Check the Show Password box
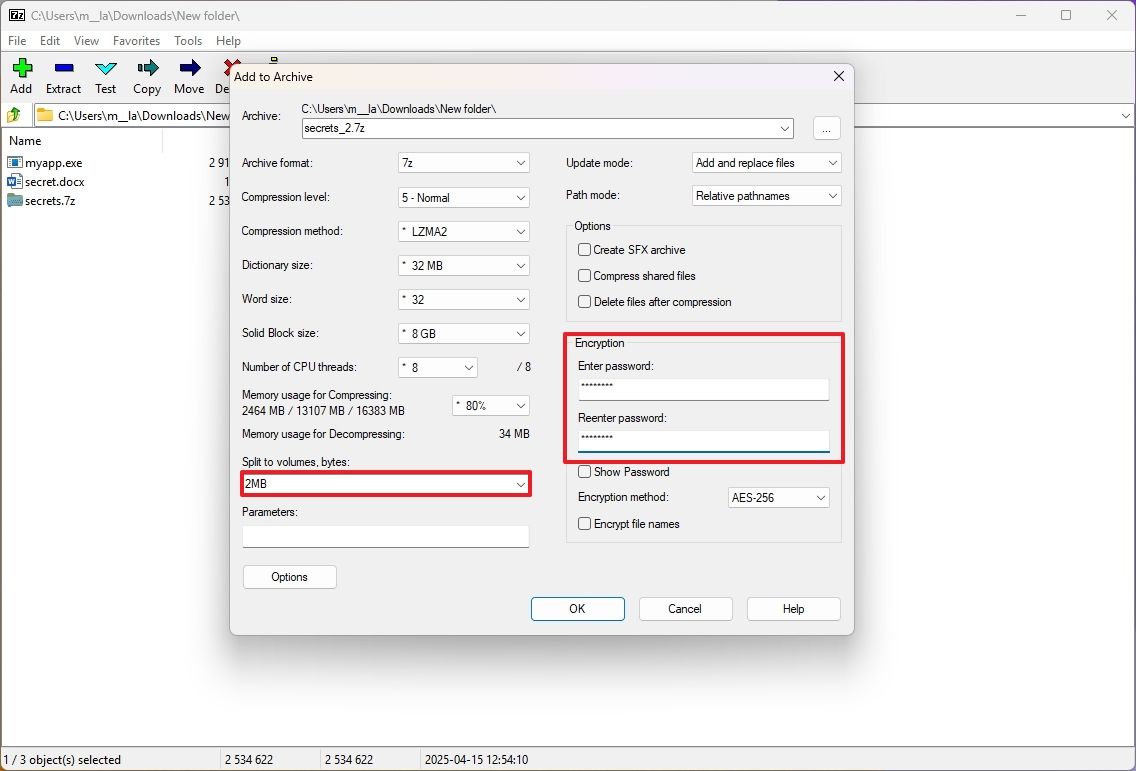The width and height of the screenshot is (1136, 771). point(584,471)
